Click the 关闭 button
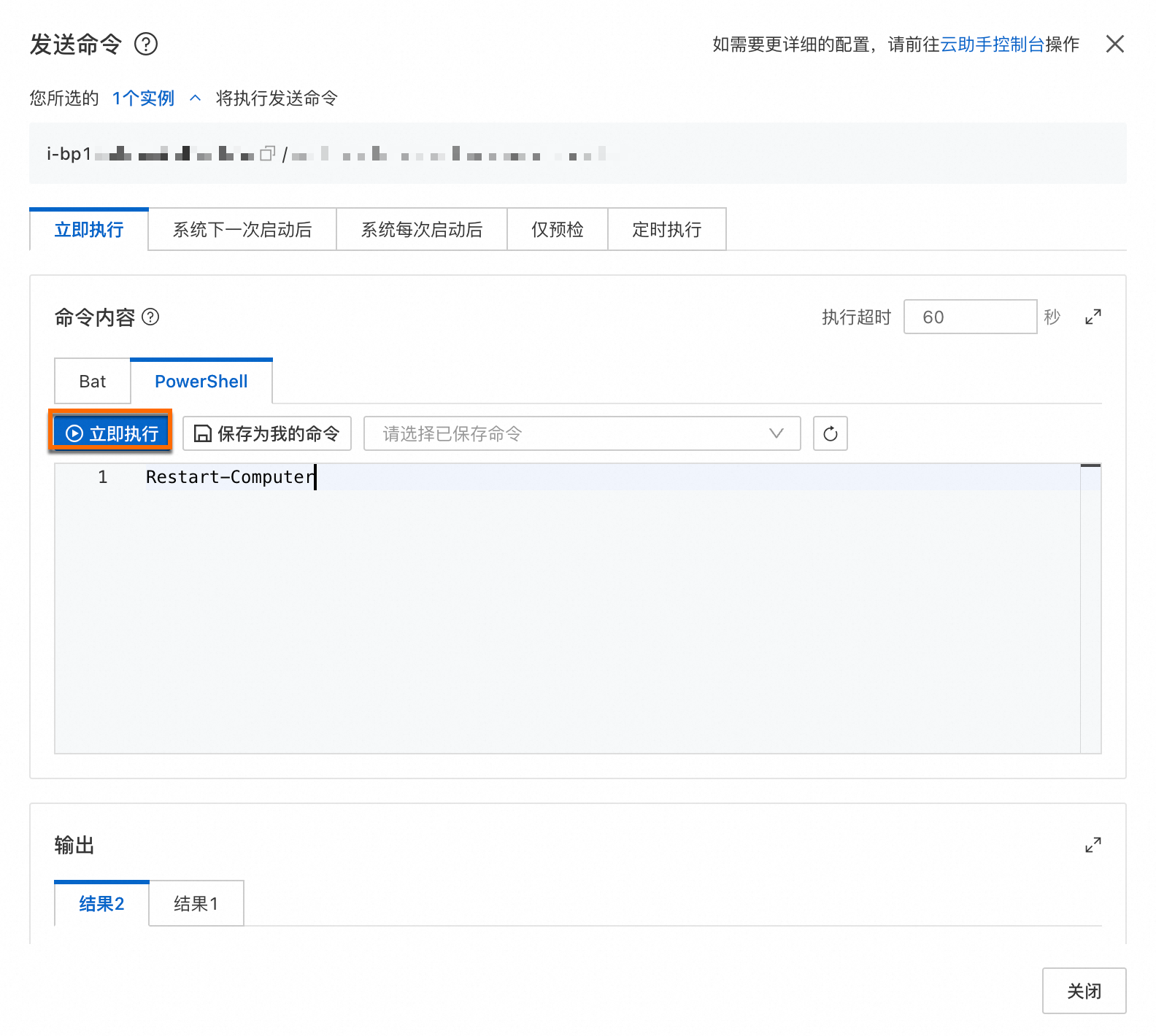 pos(1084,991)
